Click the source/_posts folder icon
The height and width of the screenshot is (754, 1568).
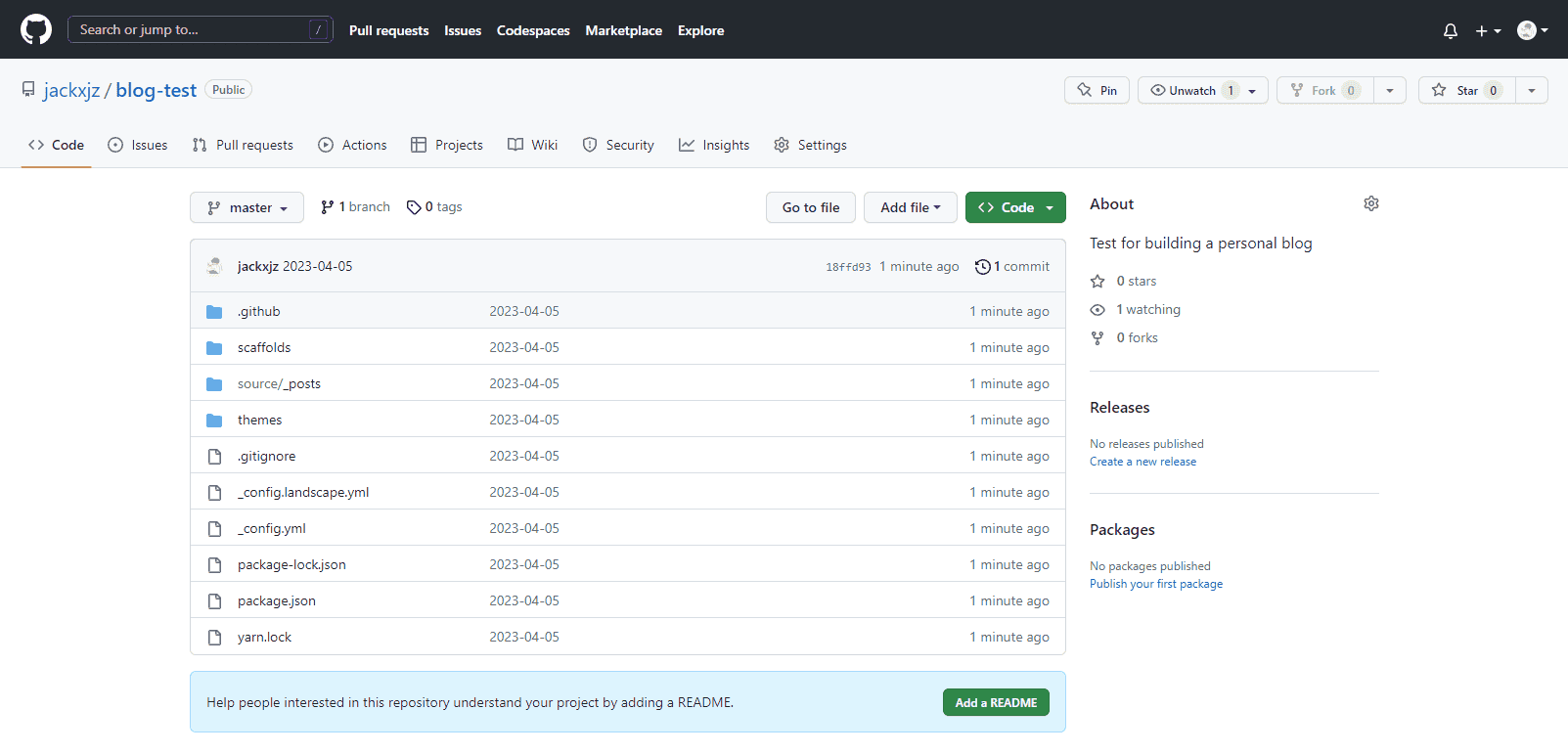tap(214, 384)
